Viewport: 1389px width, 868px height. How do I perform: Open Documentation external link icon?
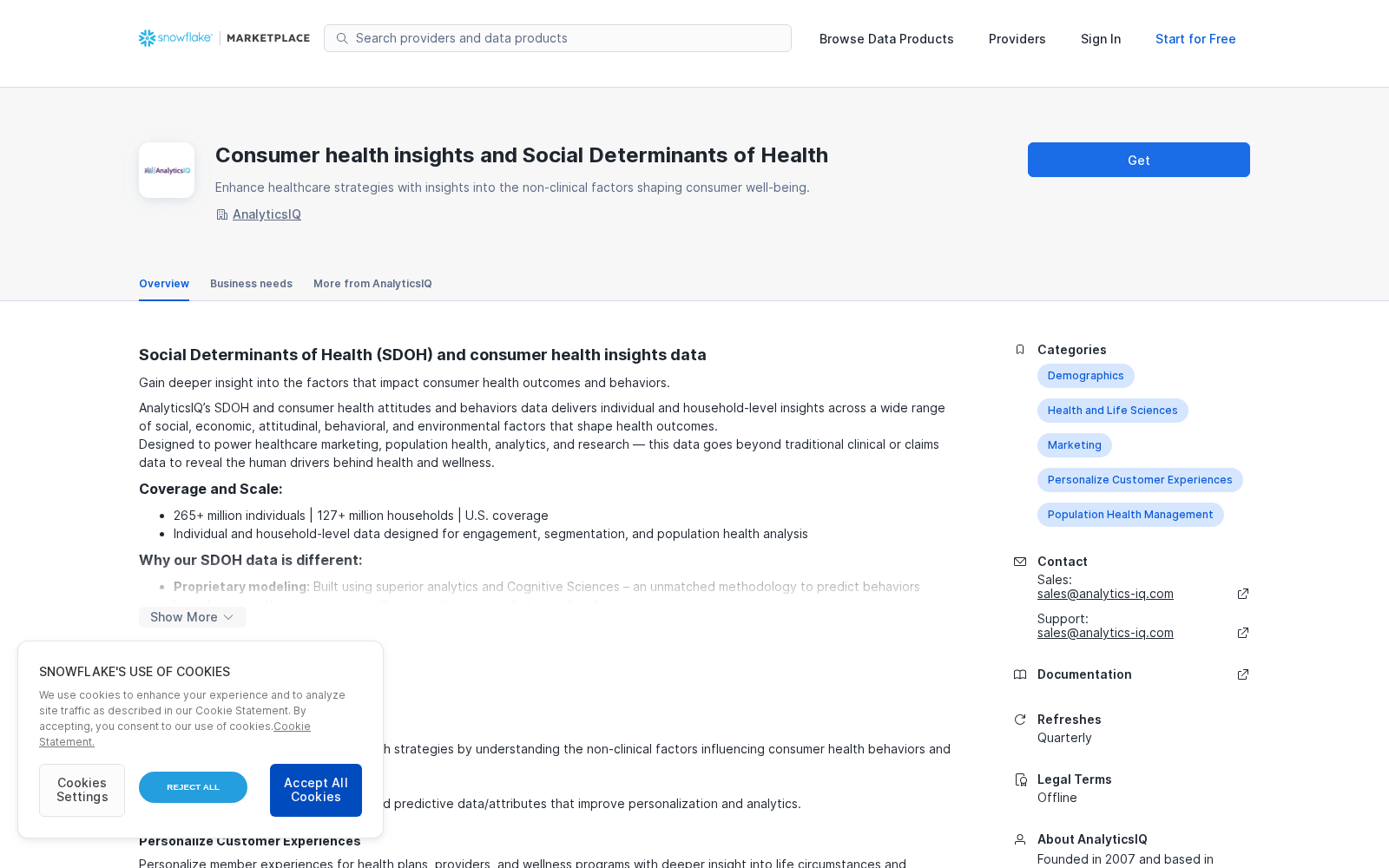point(1243,674)
